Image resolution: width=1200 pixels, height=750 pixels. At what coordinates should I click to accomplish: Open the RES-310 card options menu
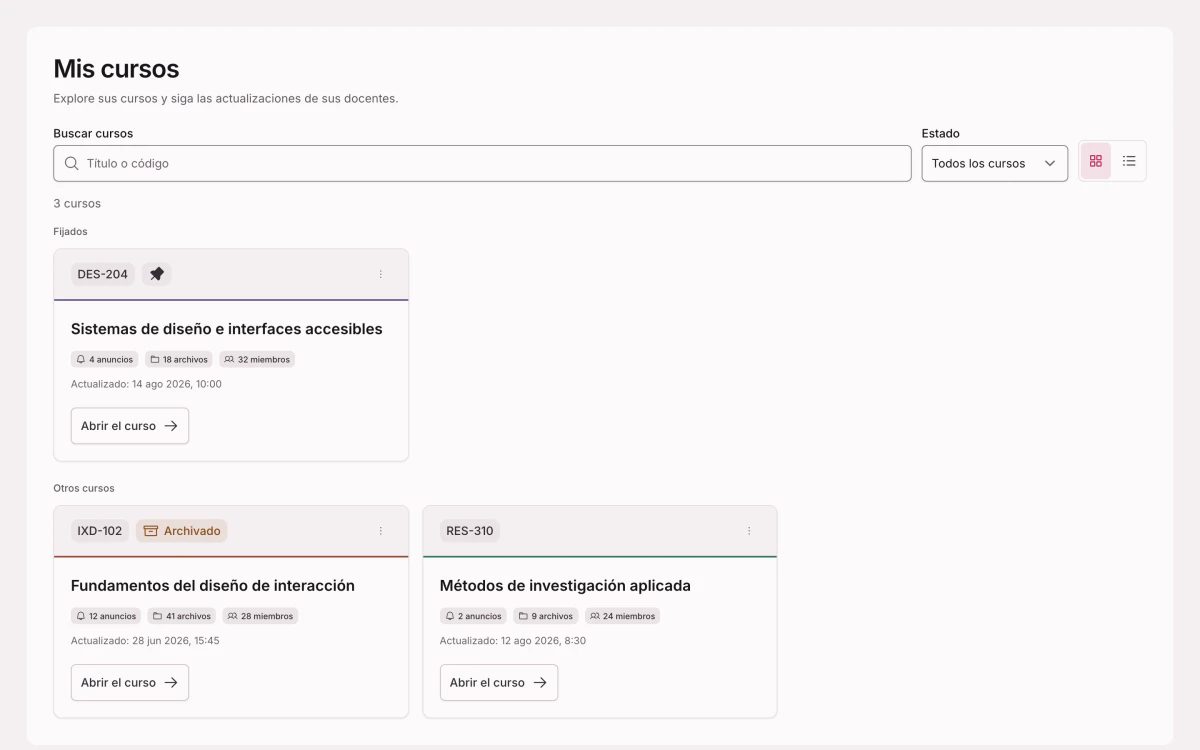749,531
